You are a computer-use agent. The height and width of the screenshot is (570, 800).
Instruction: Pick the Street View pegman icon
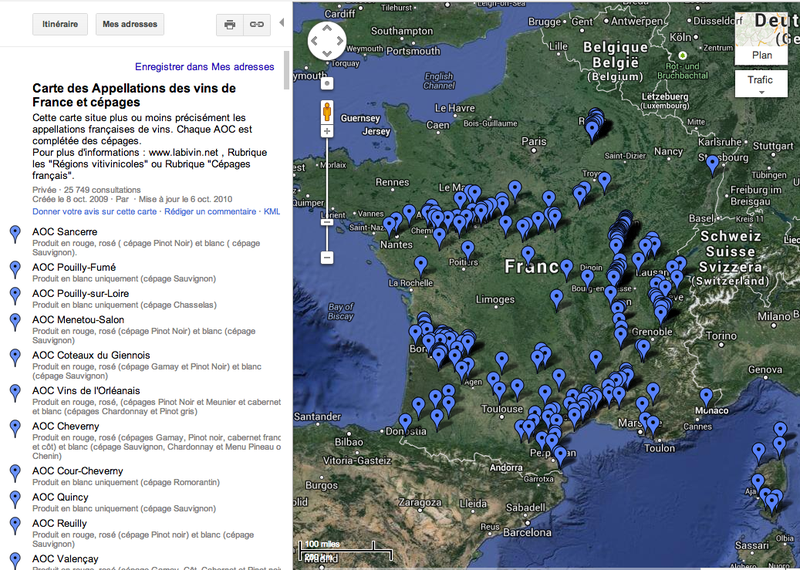coord(327,112)
